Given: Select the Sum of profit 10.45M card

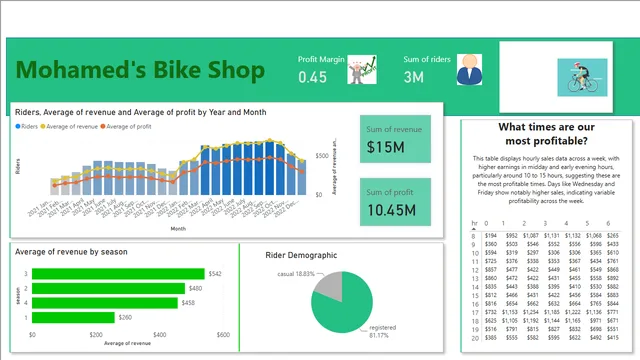Looking at the screenshot, I should 395,202.
